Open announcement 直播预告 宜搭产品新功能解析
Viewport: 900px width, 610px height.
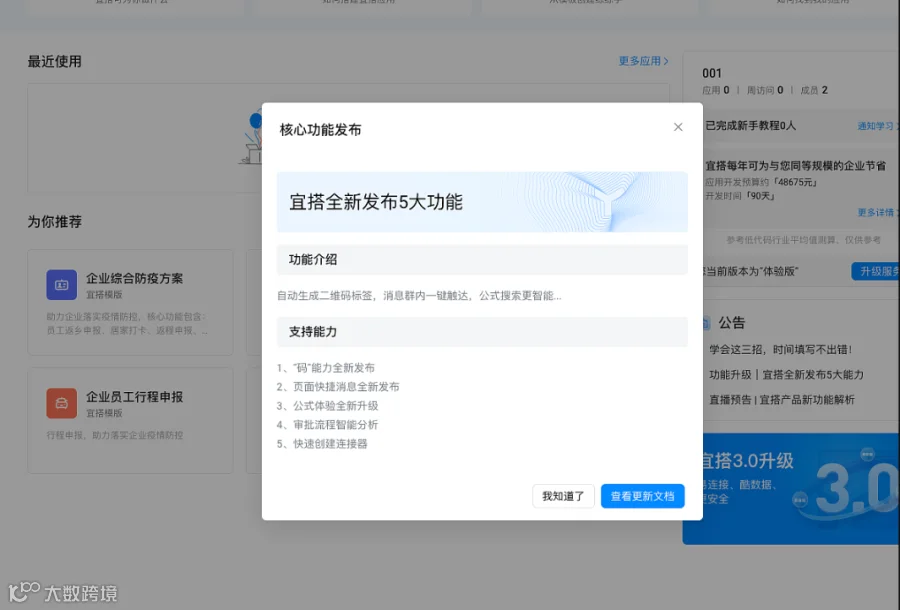click(782, 400)
